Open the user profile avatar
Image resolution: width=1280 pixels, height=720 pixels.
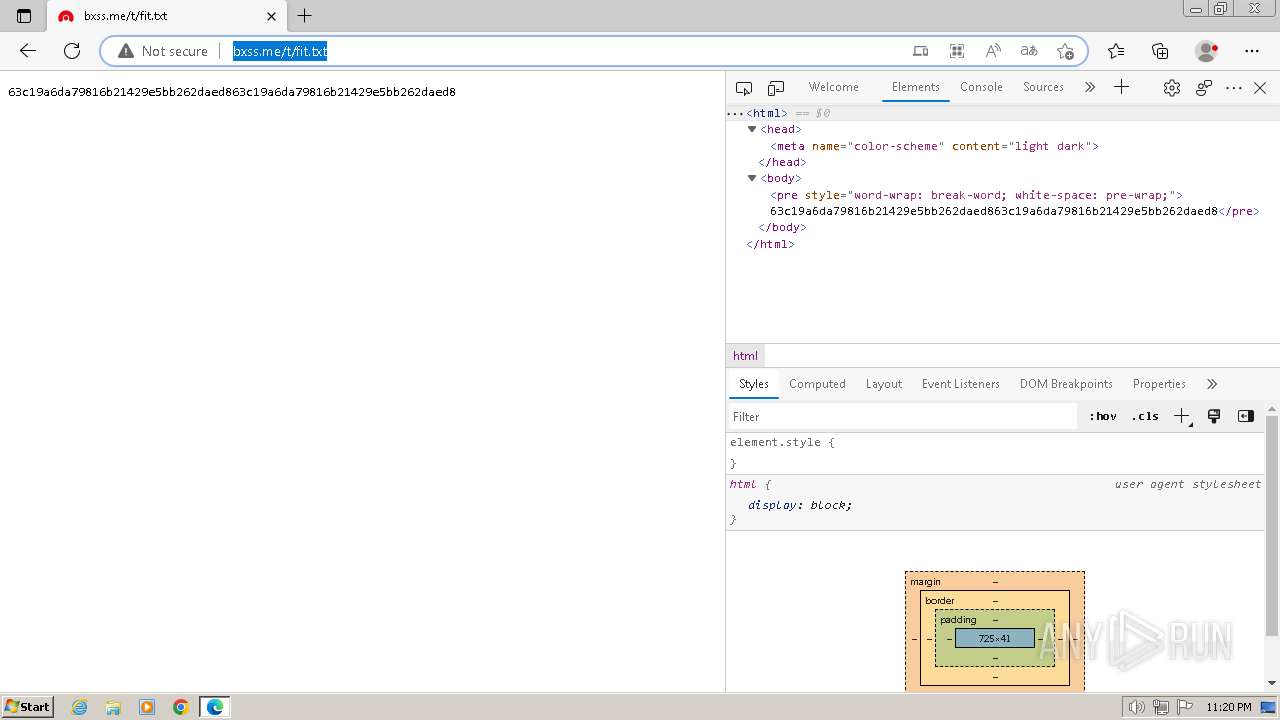(1207, 51)
